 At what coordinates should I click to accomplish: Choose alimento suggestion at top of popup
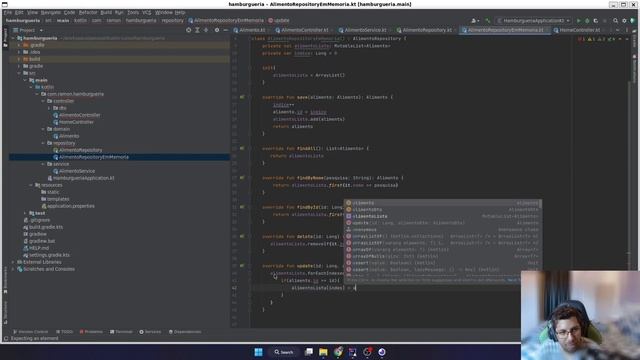click(443, 203)
